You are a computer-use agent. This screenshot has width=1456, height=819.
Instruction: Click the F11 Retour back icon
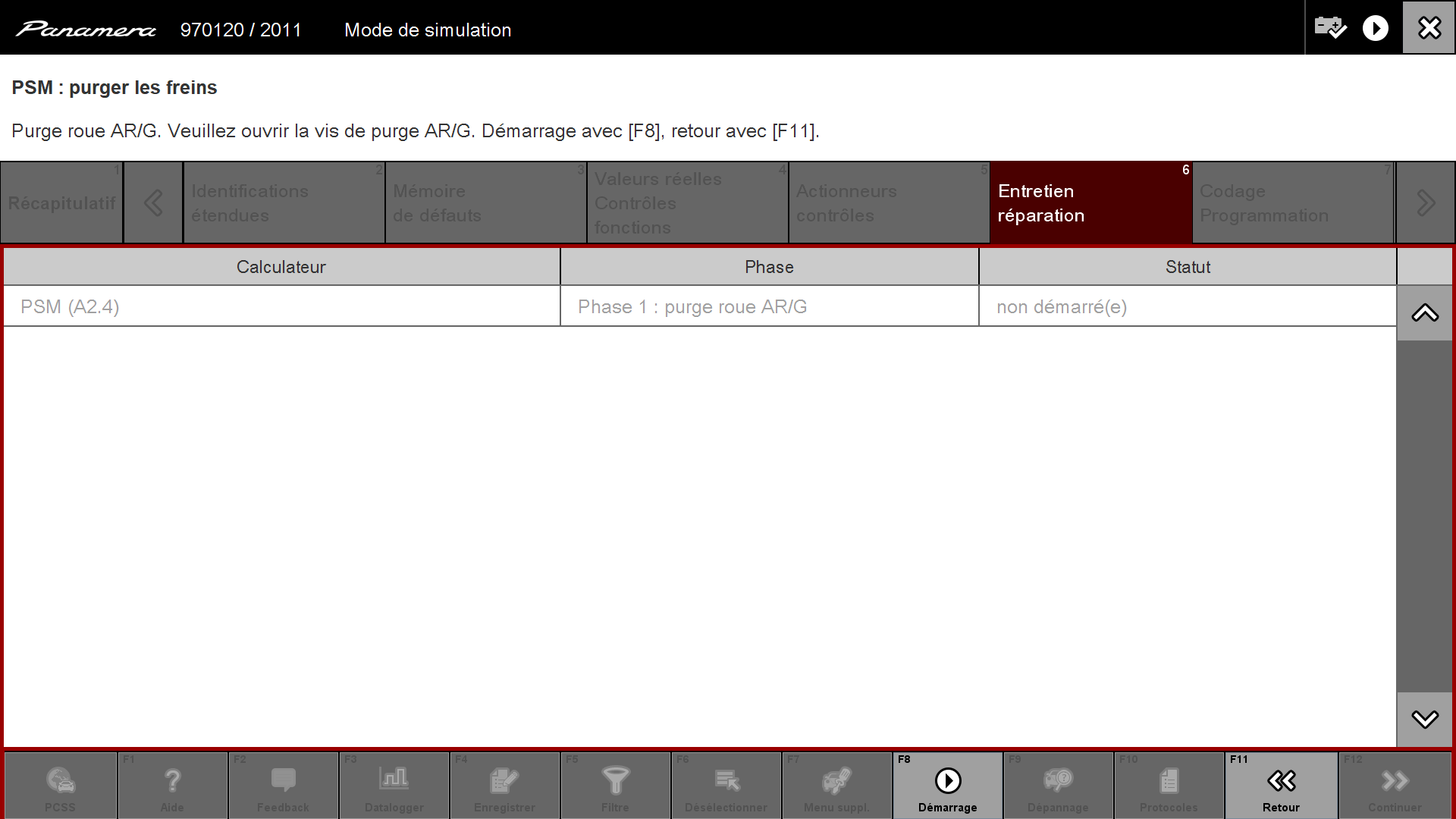click(x=1281, y=781)
